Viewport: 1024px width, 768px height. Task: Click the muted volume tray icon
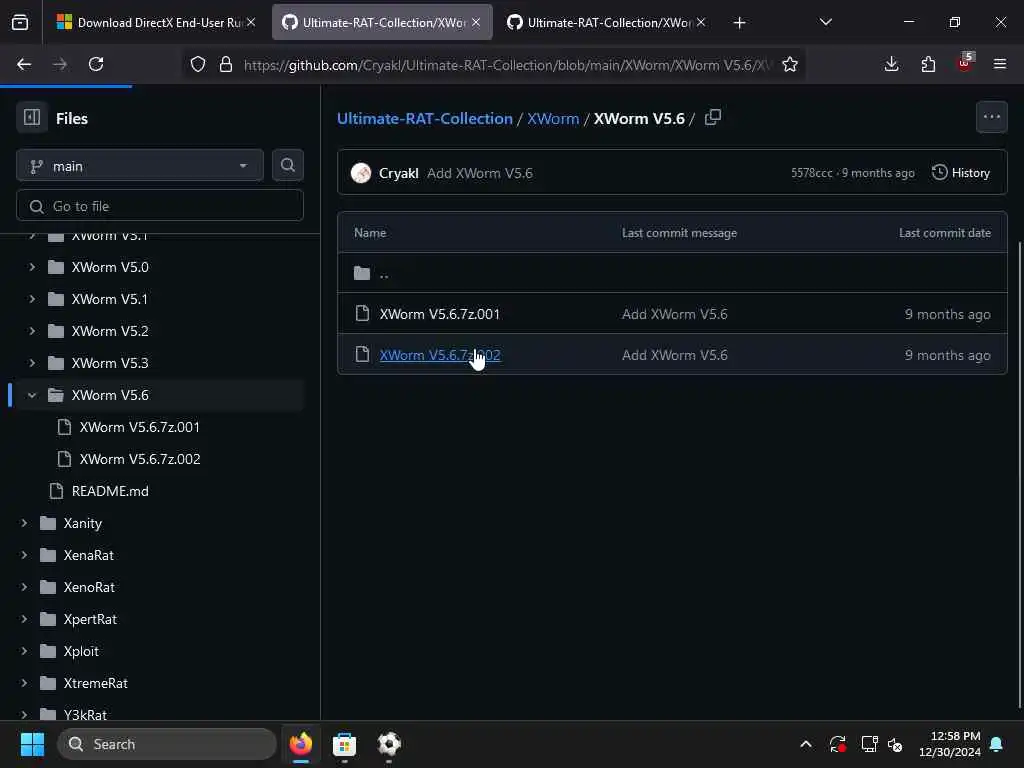(x=895, y=744)
